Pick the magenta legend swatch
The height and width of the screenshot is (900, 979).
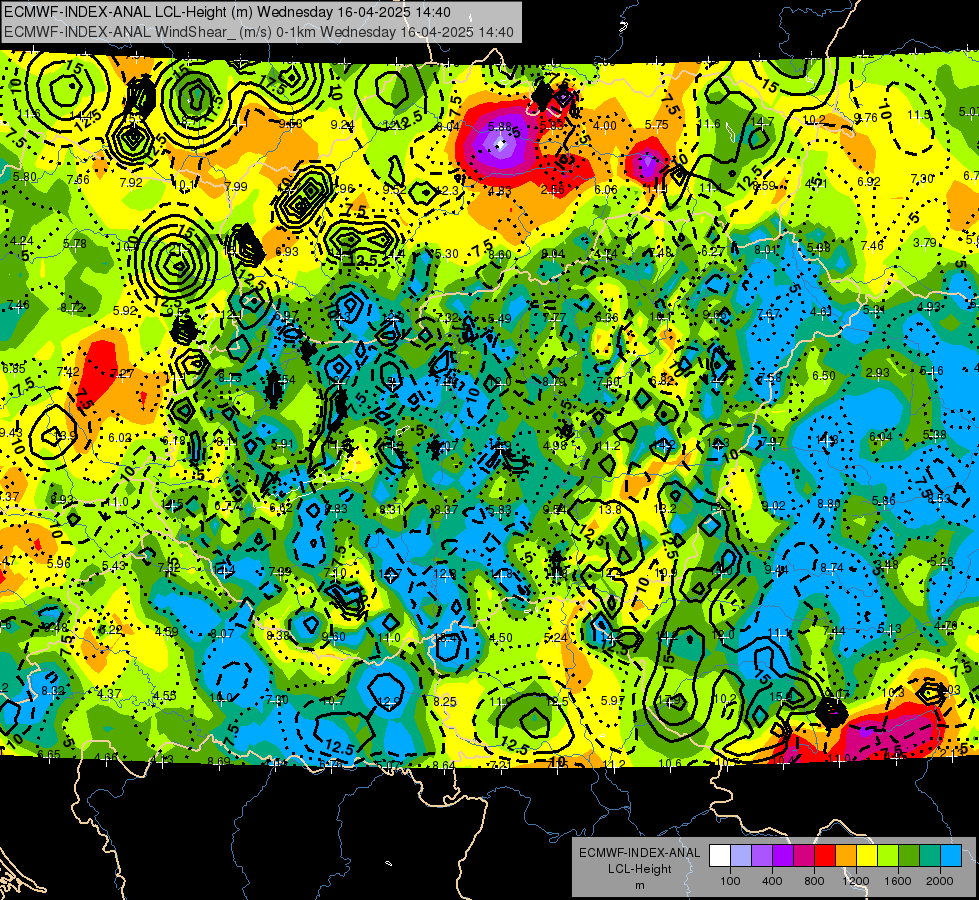click(x=804, y=855)
